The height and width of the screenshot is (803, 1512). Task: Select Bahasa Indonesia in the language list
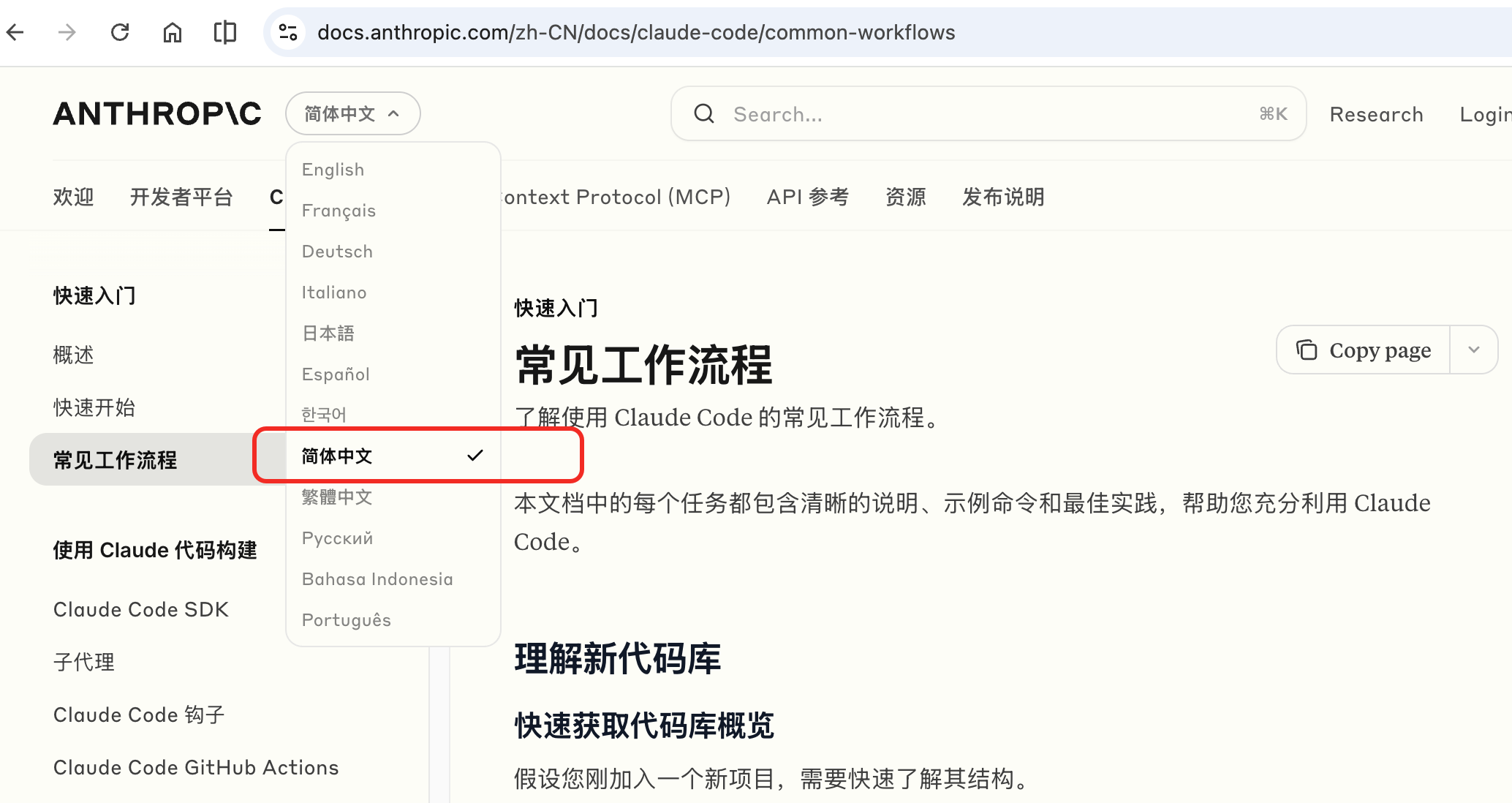pos(393,579)
